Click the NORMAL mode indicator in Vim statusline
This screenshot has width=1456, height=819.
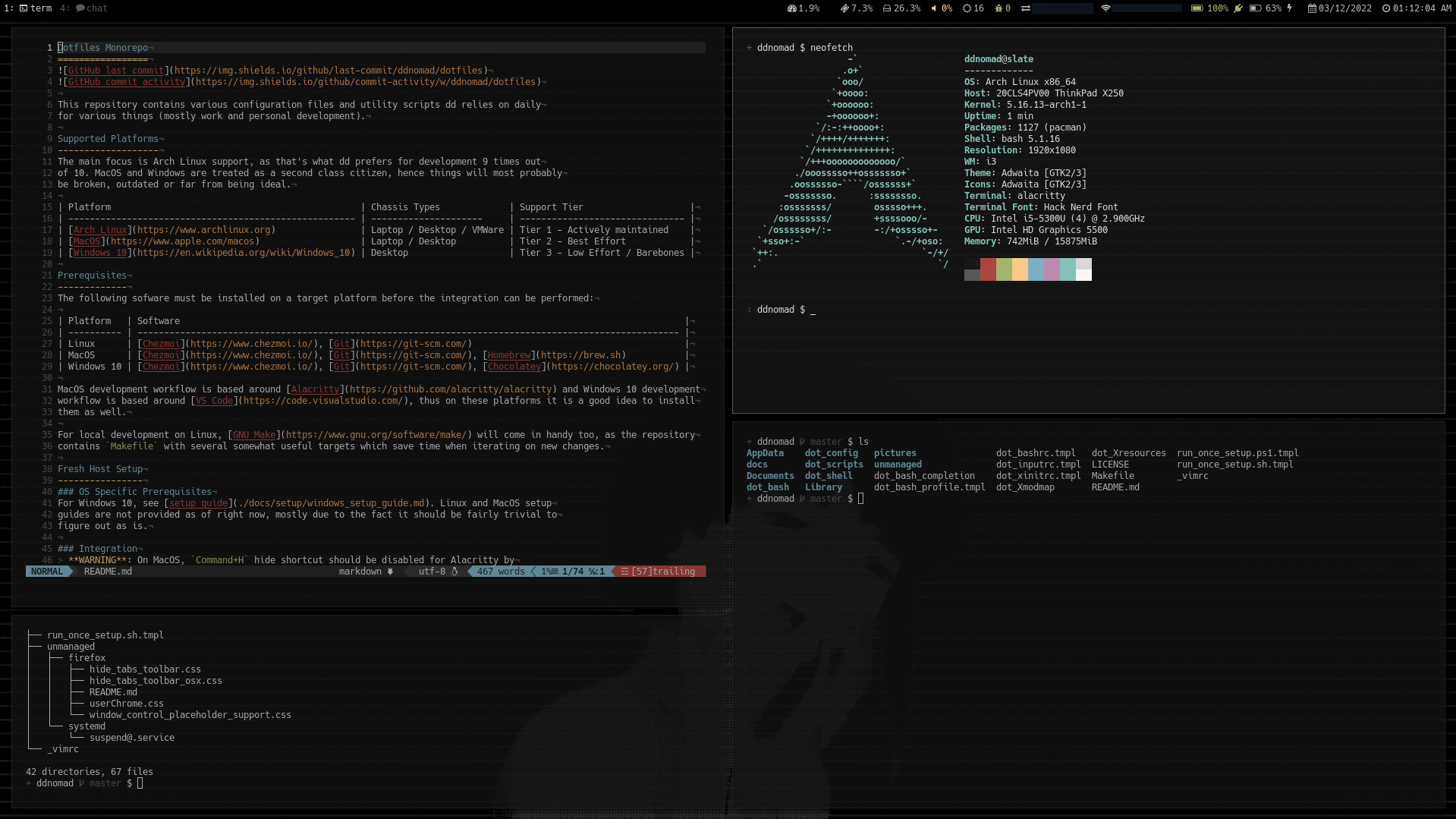tap(47, 572)
